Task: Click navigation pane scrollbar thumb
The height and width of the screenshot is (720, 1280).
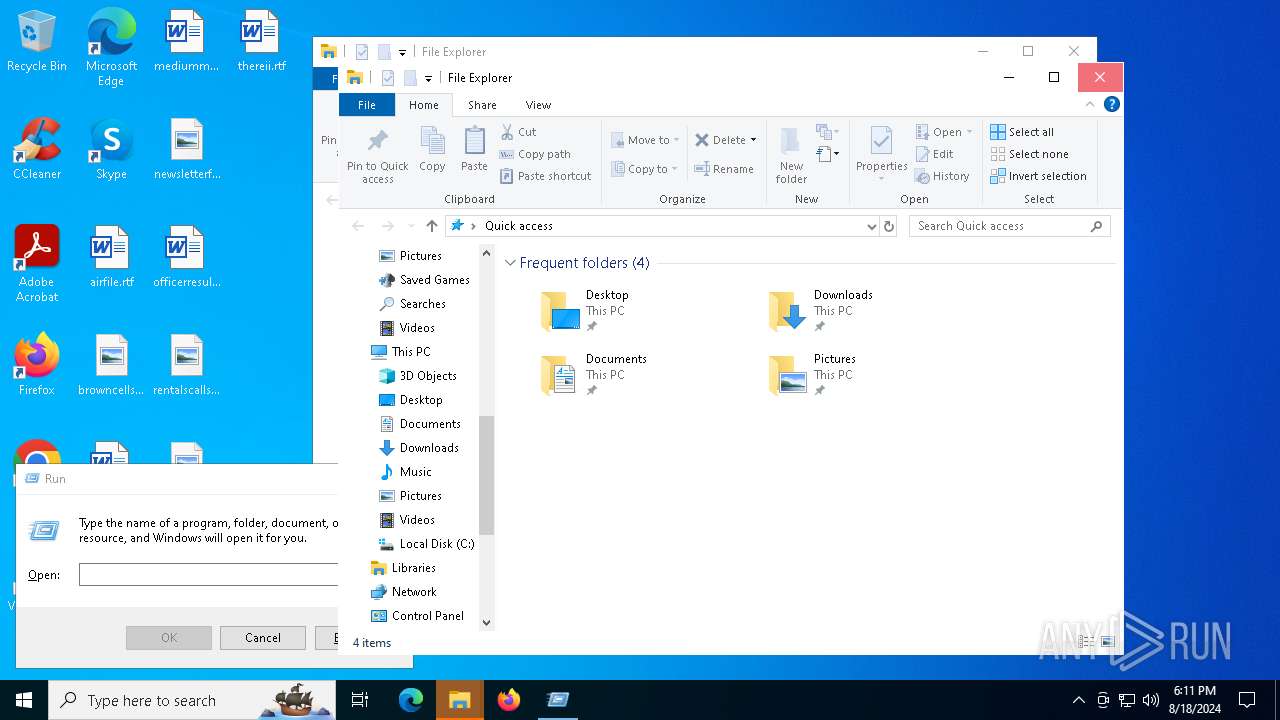Action: 487,475
